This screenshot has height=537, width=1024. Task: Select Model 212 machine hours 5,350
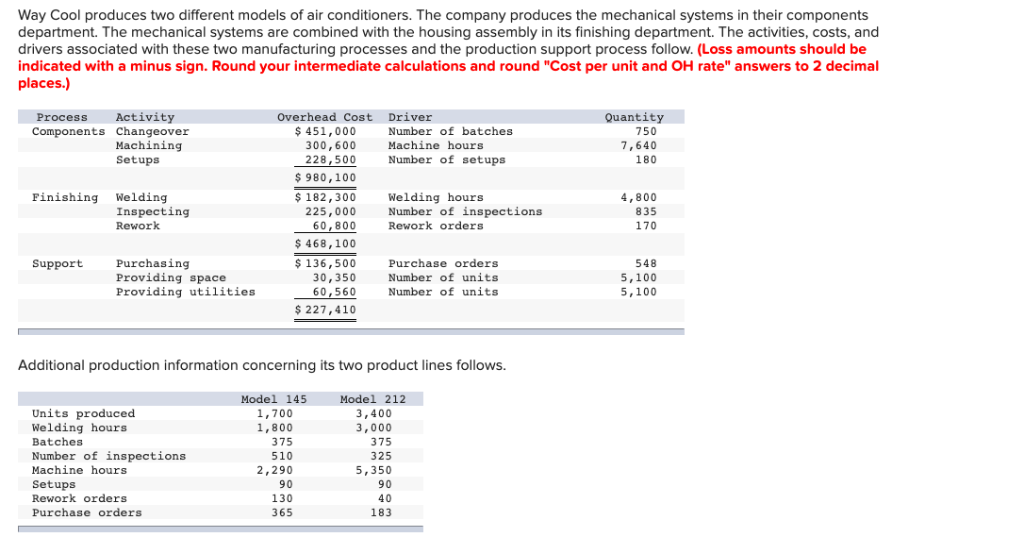tap(374, 470)
